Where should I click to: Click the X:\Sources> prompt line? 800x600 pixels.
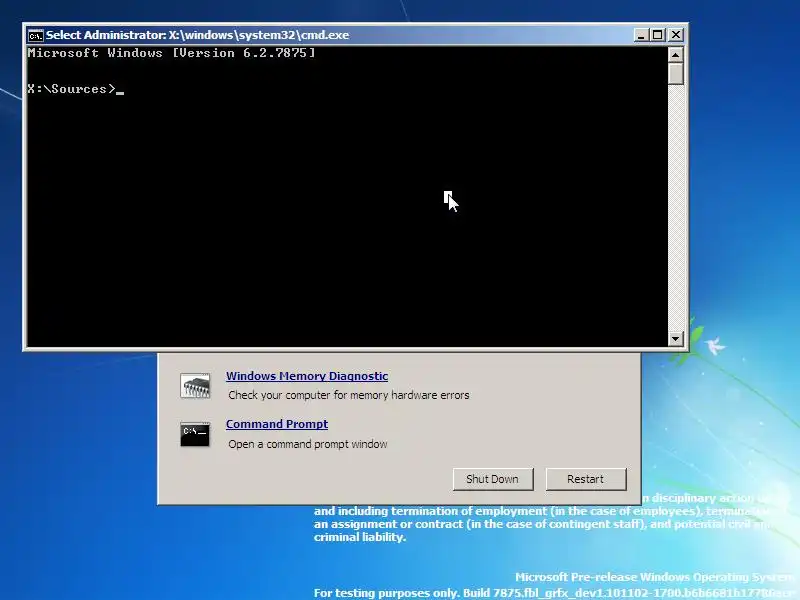coord(76,89)
